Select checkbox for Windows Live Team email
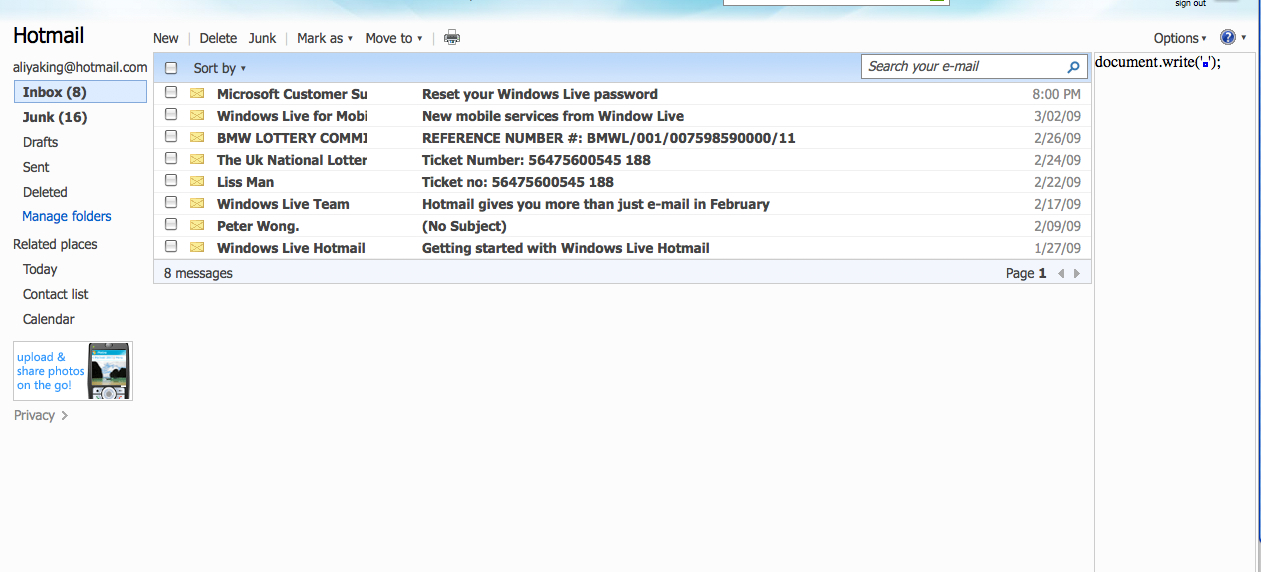 [171, 203]
